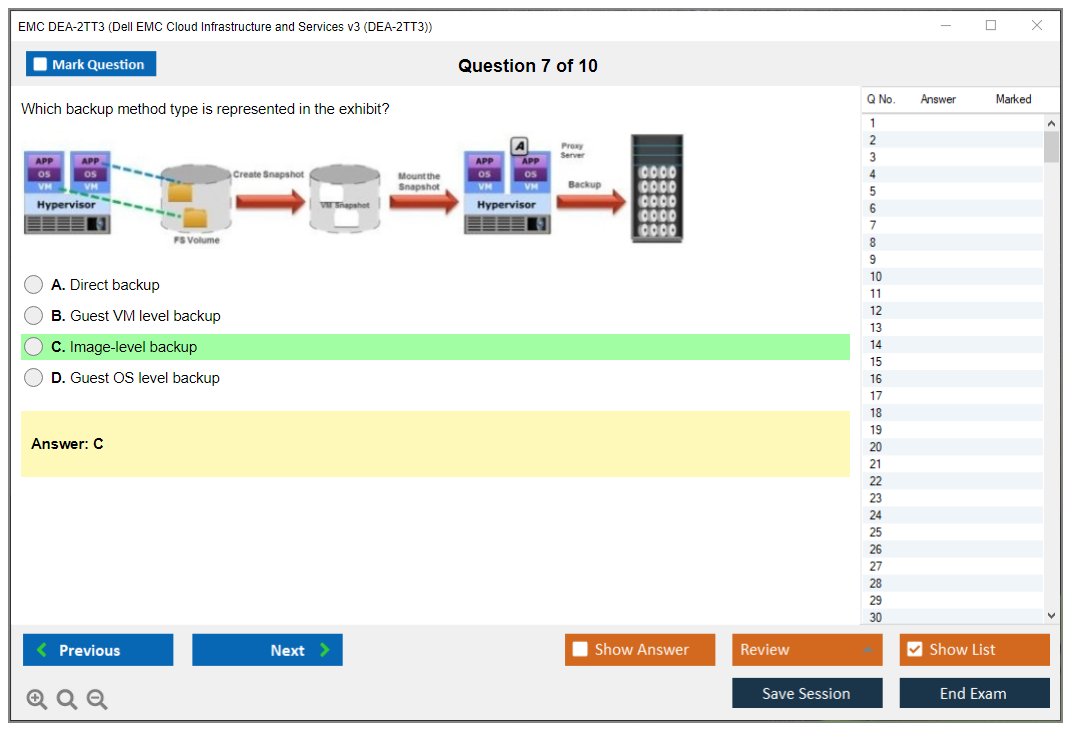Select option A Direct backup
This screenshot has height=735, width=1075.
click(x=34, y=285)
